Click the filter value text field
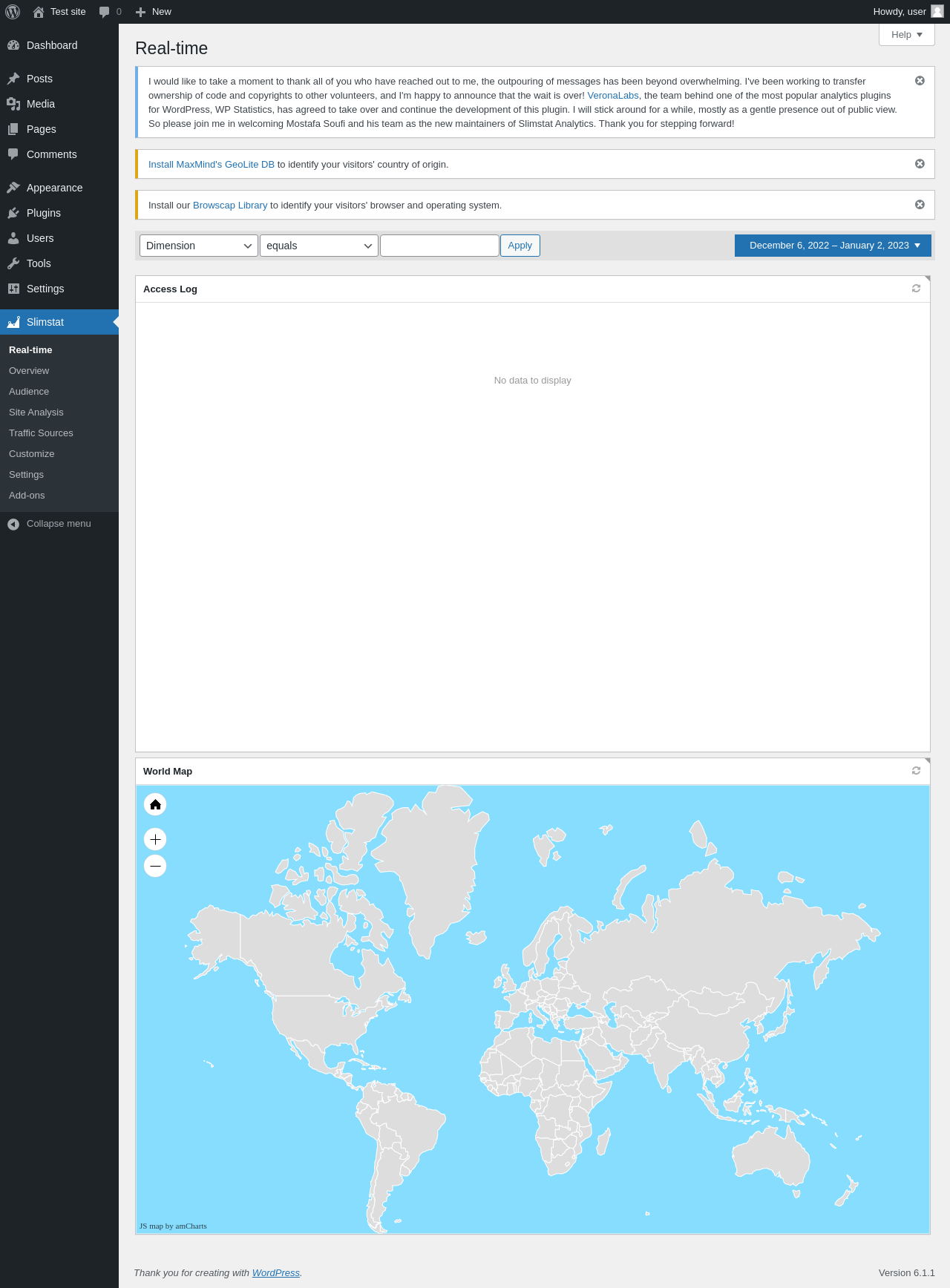The width and height of the screenshot is (950, 1288). coord(439,246)
